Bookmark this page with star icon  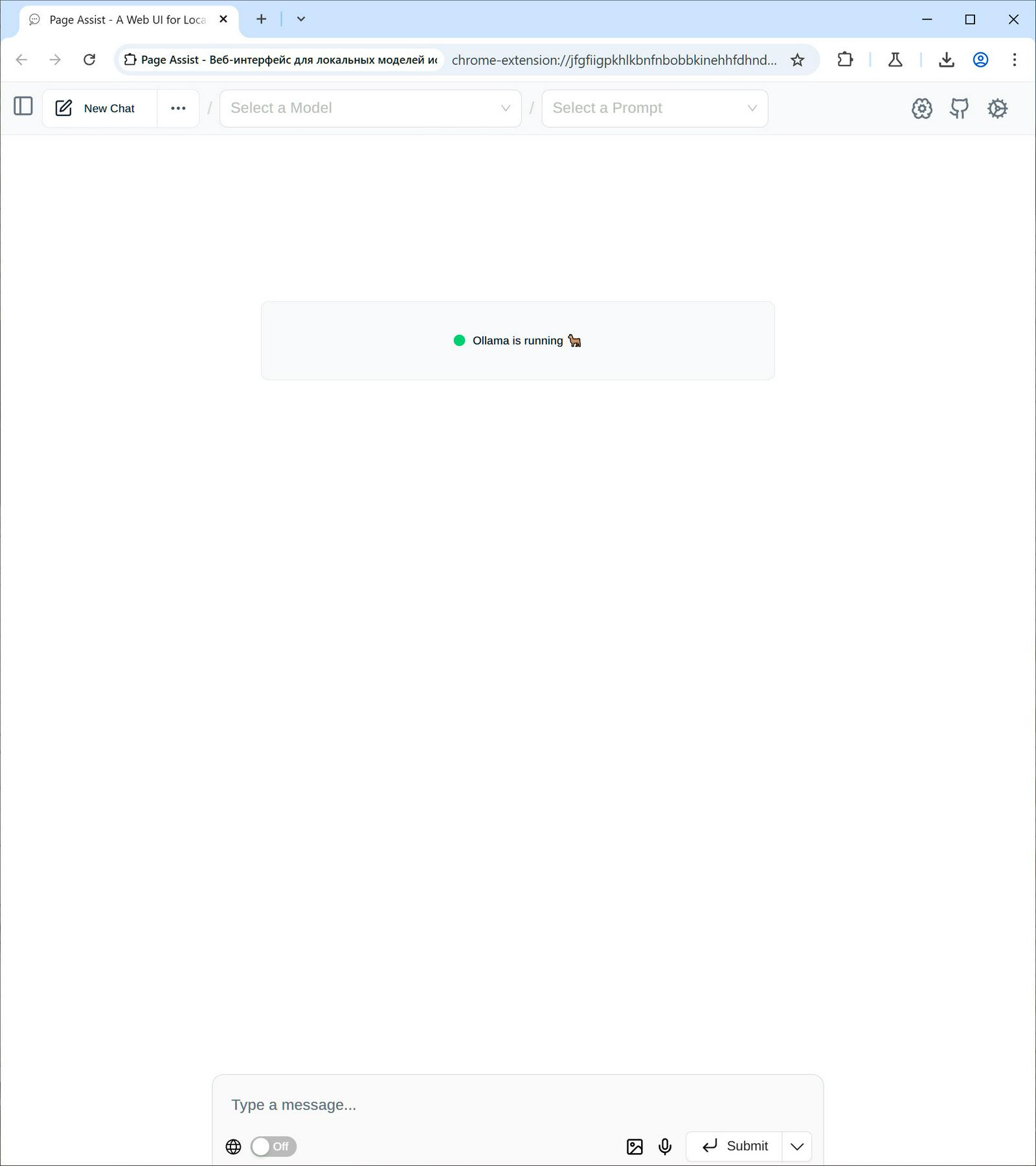797,60
